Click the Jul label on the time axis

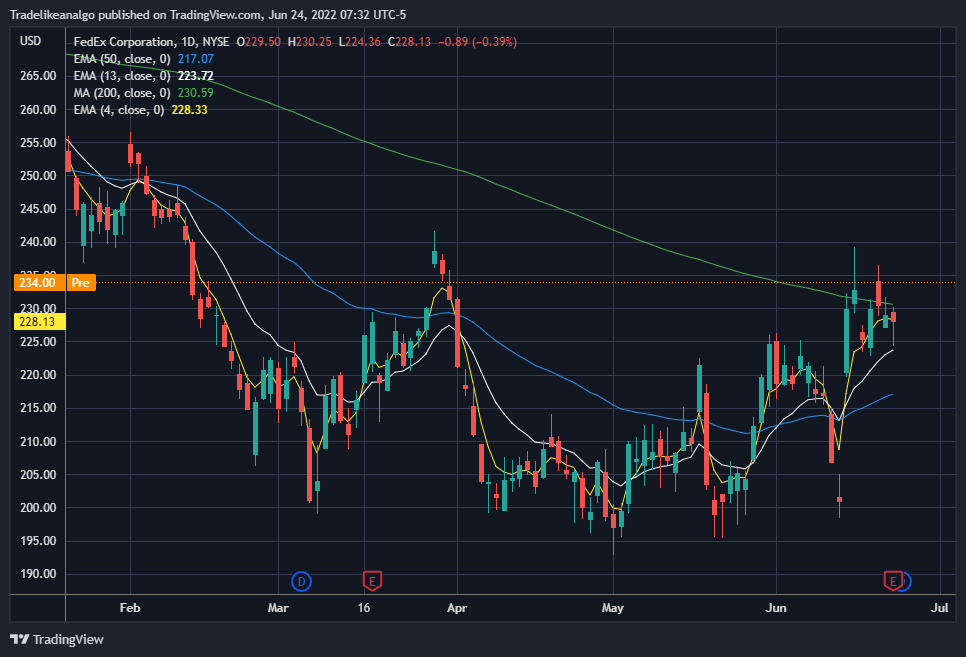coord(940,608)
